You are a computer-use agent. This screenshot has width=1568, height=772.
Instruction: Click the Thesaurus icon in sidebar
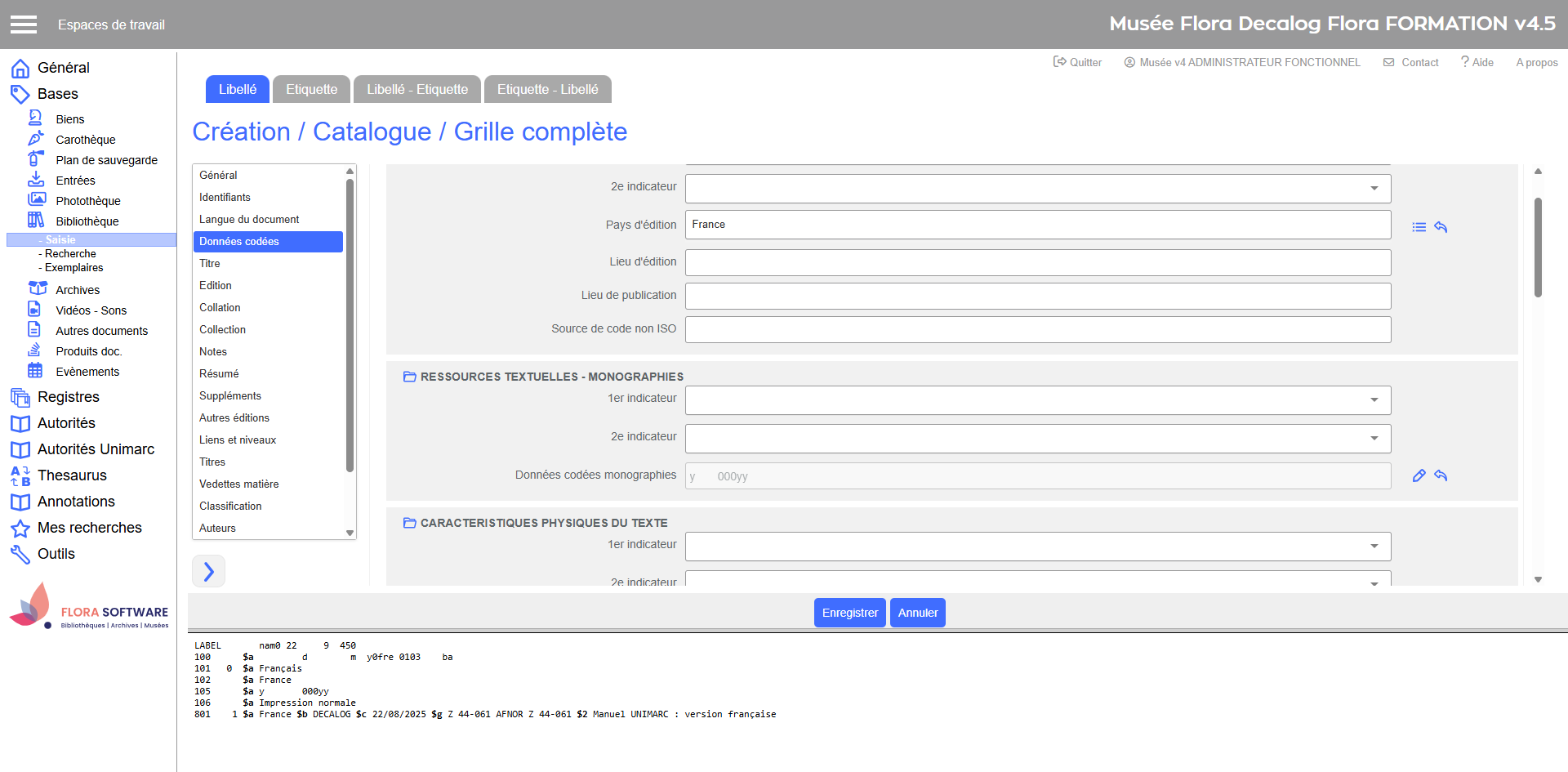(x=20, y=475)
